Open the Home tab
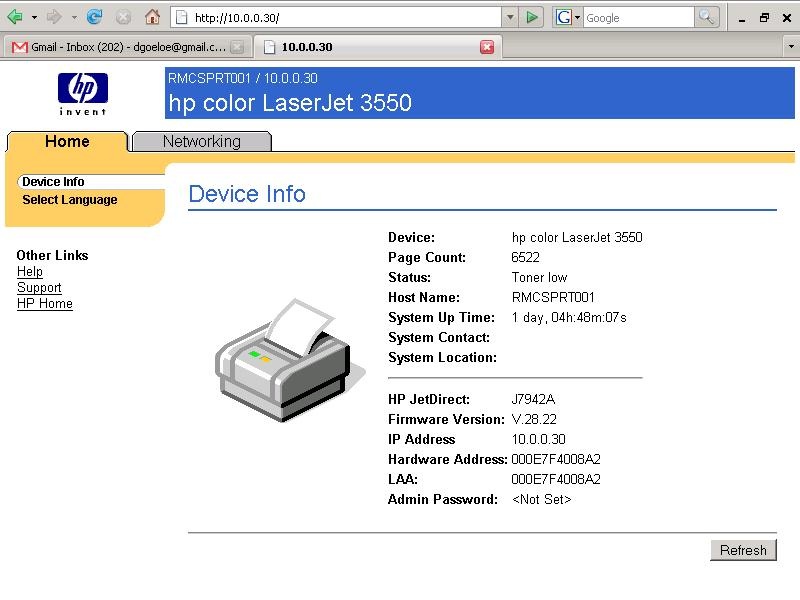The width and height of the screenshot is (800, 600). (x=67, y=141)
